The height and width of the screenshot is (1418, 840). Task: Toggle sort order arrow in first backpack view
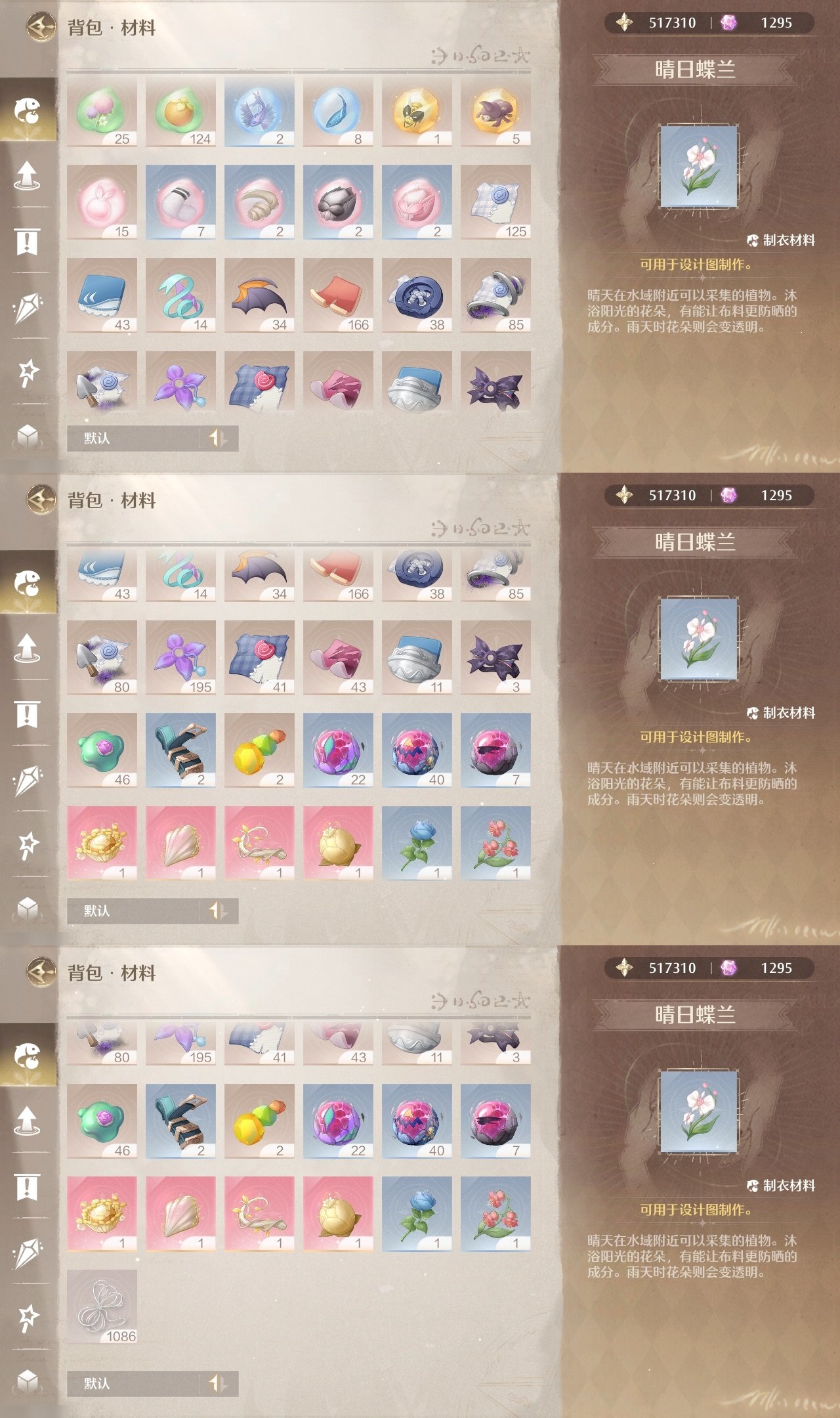point(217,438)
